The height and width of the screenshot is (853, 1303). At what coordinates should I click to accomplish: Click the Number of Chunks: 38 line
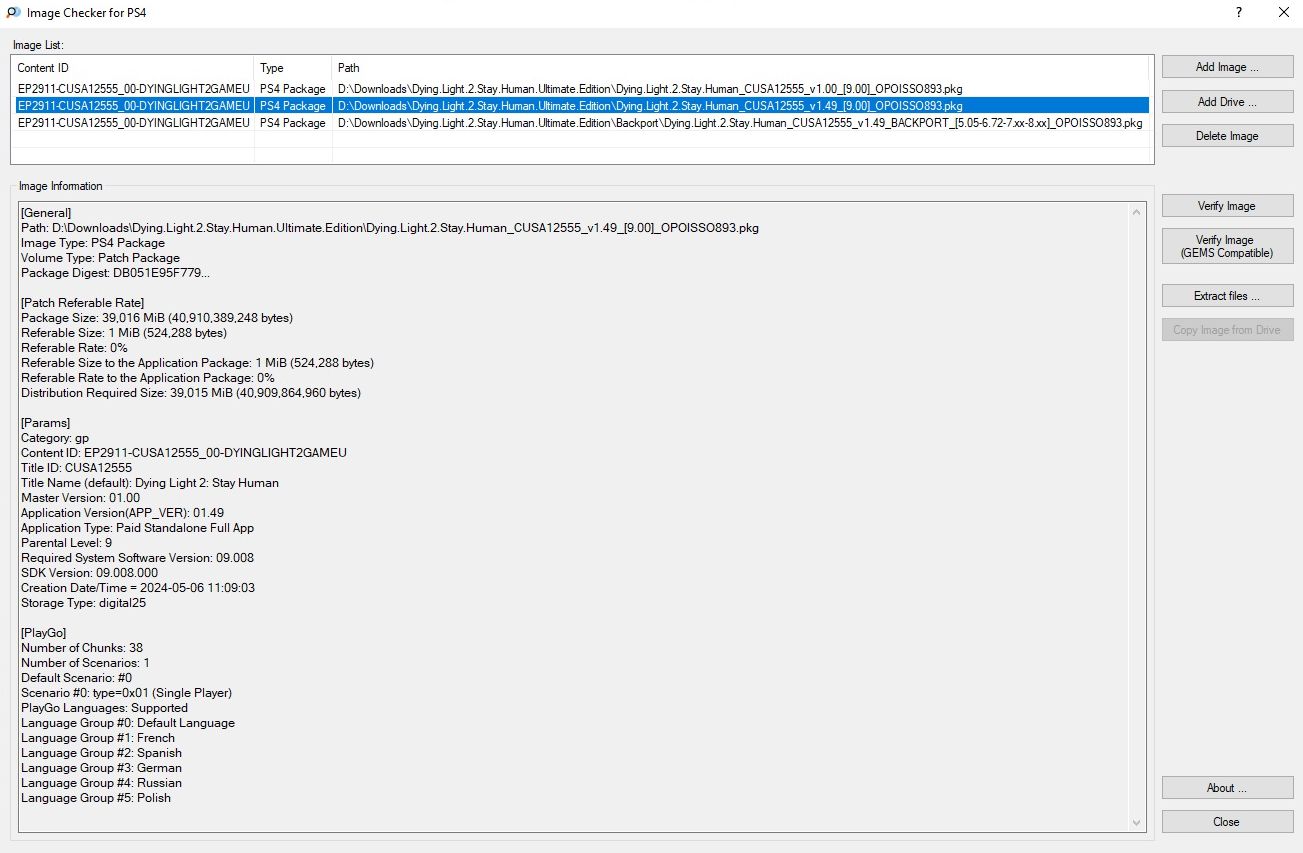coord(82,648)
